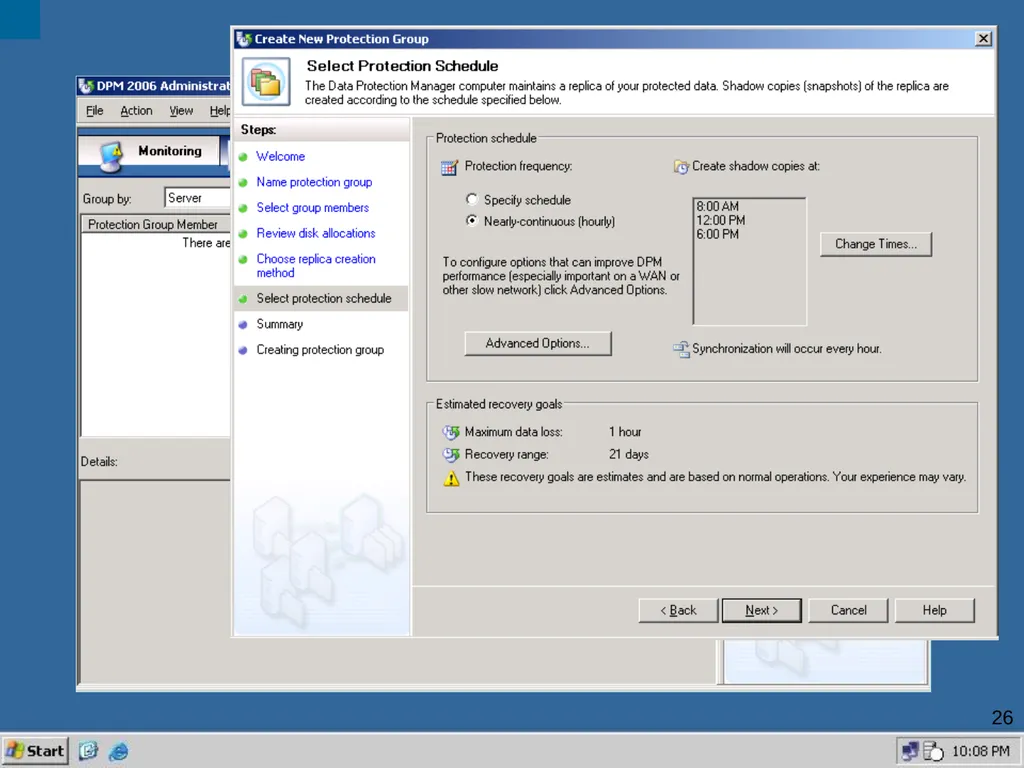
Task: Select 6:00 PM in shadow copy list
Action: pos(718,234)
